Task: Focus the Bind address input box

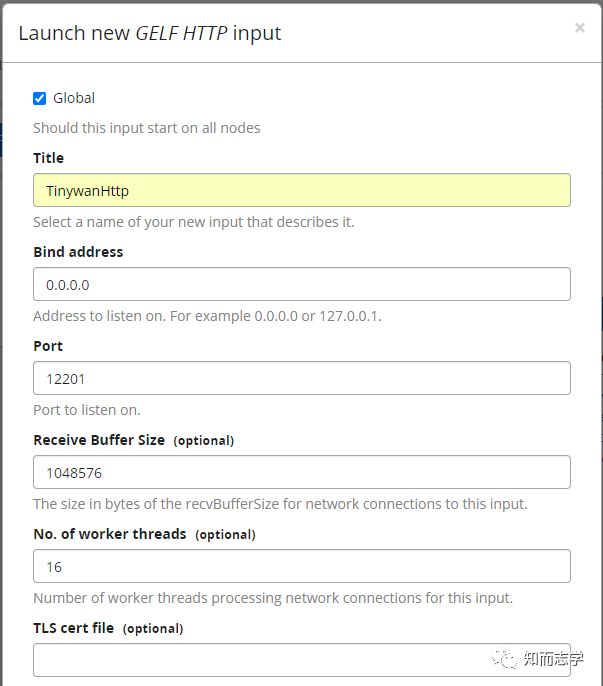Action: (301, 284)
